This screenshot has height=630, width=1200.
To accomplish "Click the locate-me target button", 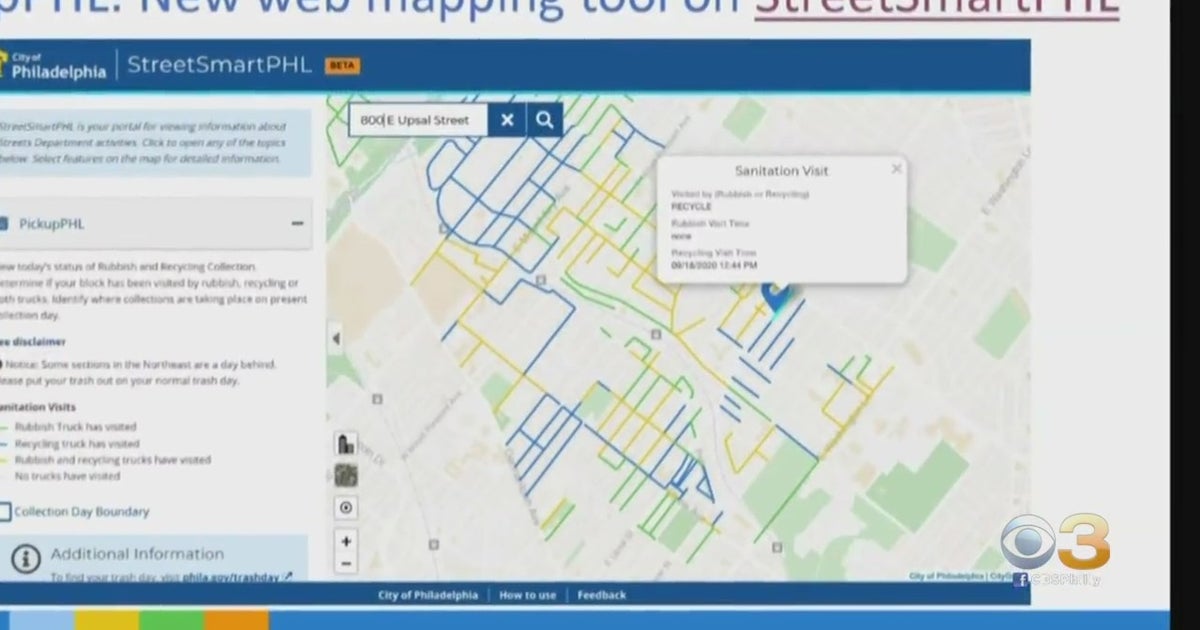I will pos(346,508).
